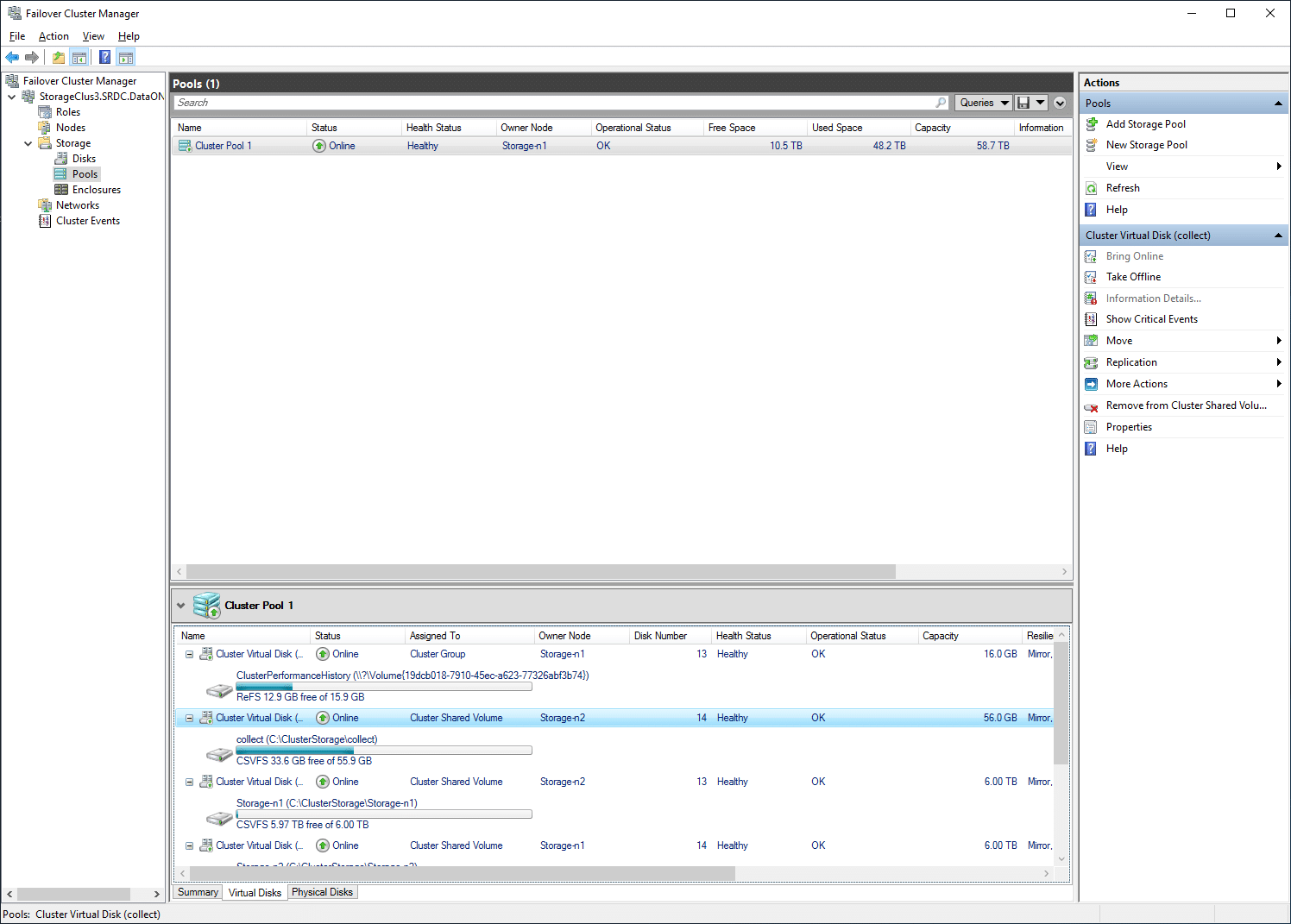Switch to the Physical Disks tab
Image resolution: width=1291 pixels, height=924 pixels.
tap(322, 892)
